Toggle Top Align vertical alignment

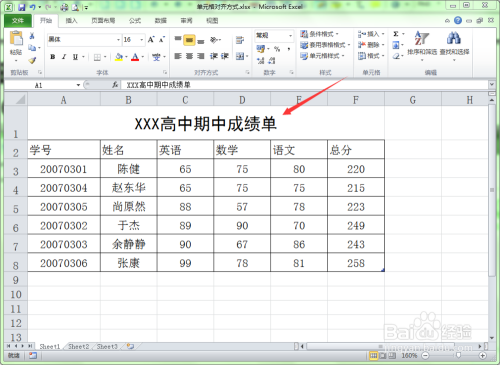pyautogui.click(x=178, y=40)
